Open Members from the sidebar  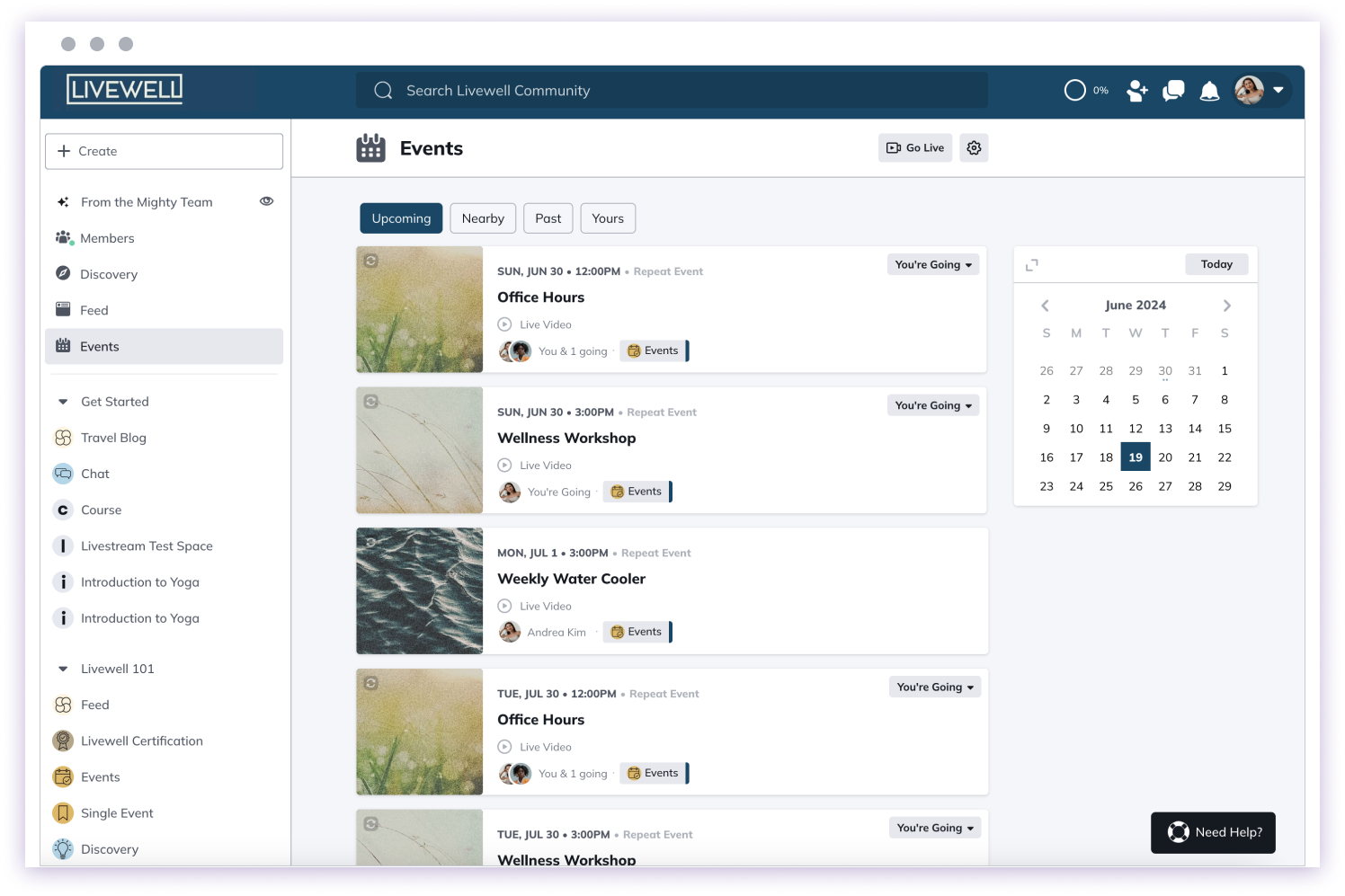[106, 238]
